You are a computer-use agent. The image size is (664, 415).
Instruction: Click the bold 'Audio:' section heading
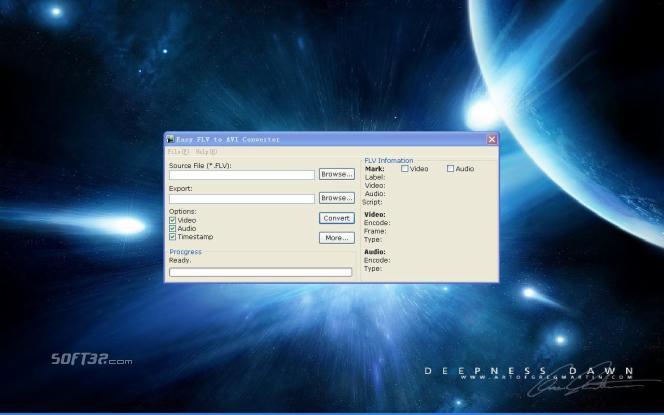pos(375,252)
